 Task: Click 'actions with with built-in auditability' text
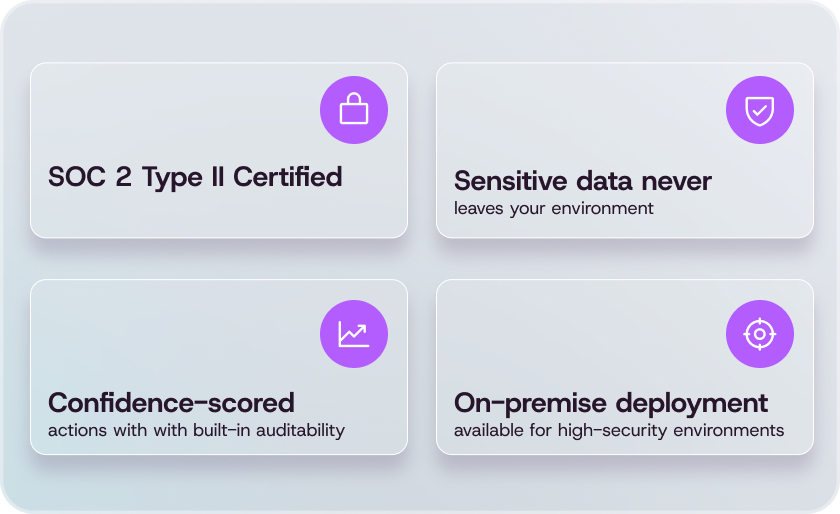(x=196, y=430)
